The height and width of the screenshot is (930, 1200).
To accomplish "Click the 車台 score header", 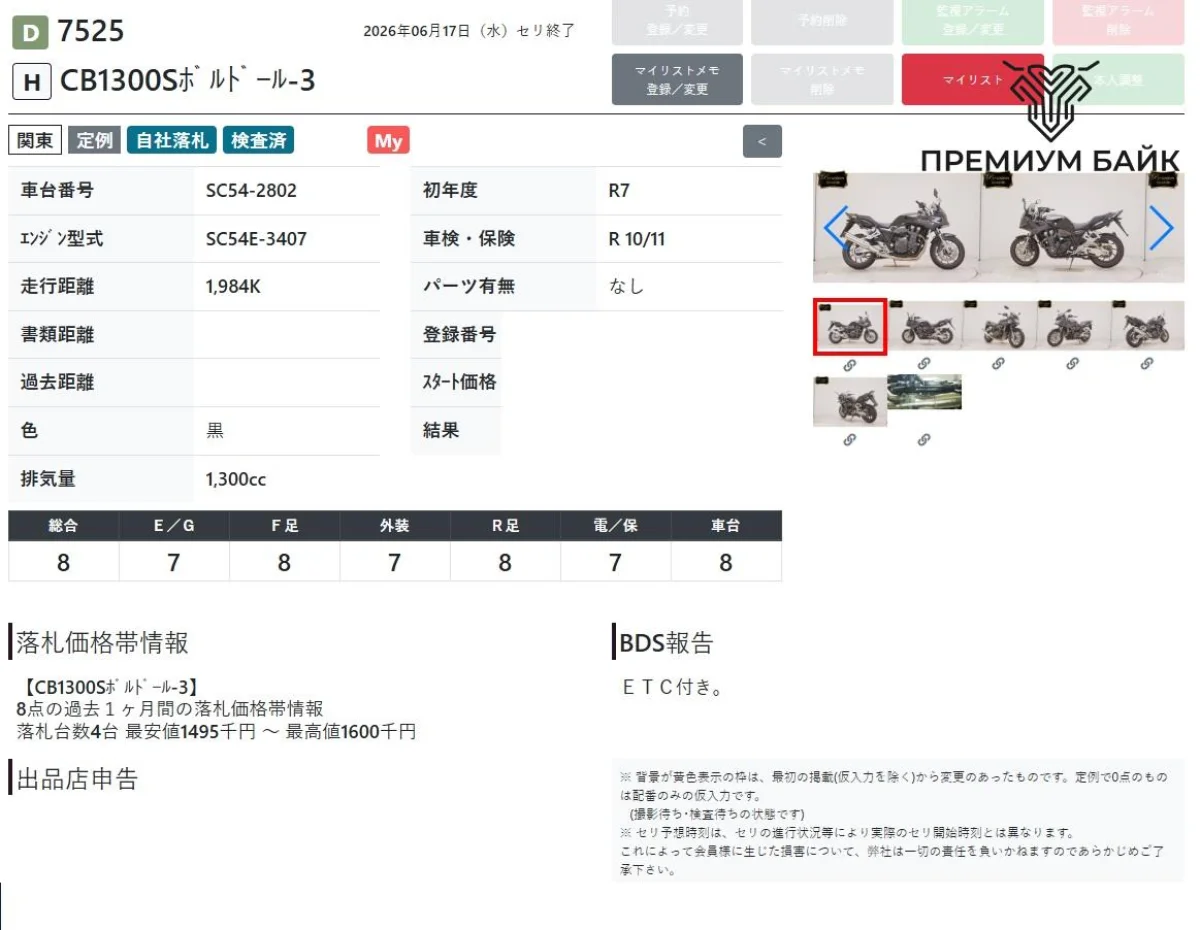I will coord(726,526).
